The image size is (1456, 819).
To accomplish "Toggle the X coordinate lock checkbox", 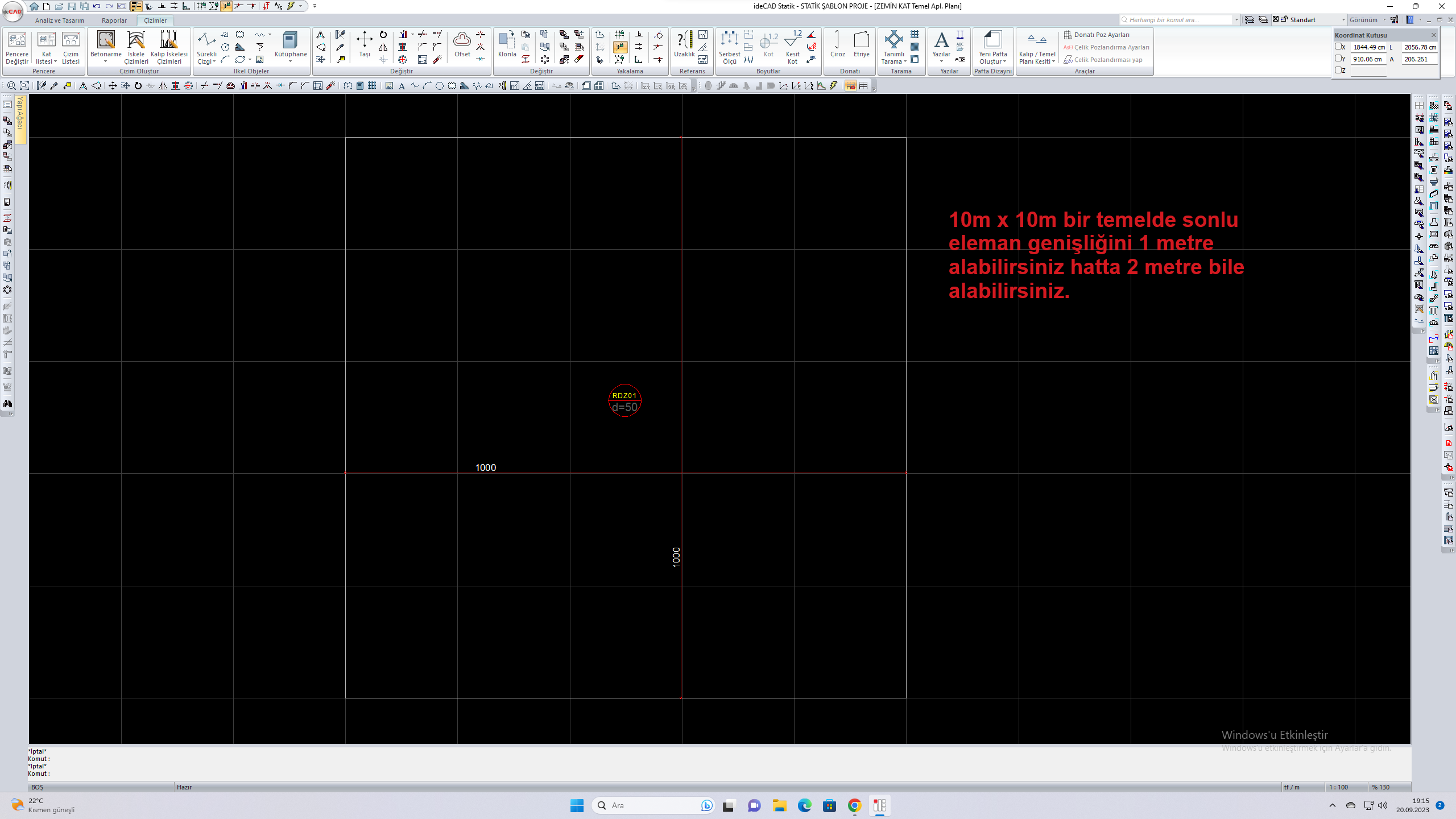I will coord(1338,47).
